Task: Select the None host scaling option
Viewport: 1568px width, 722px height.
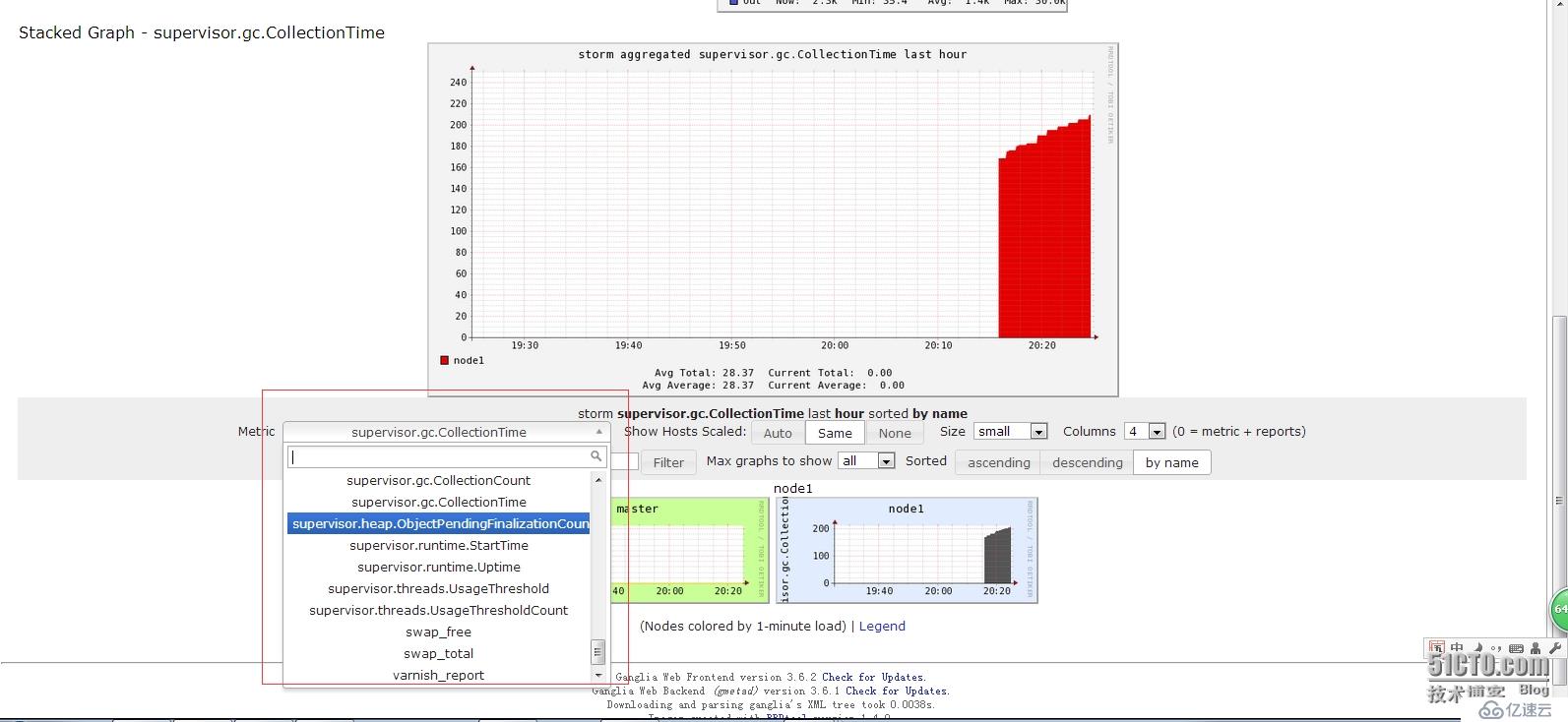Action: 895,433
